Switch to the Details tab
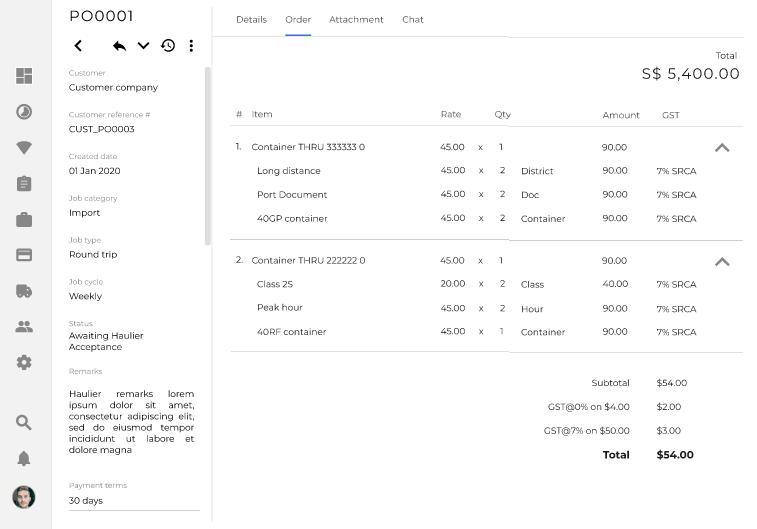This screenshot has height=529, width=757. [251, 20]
